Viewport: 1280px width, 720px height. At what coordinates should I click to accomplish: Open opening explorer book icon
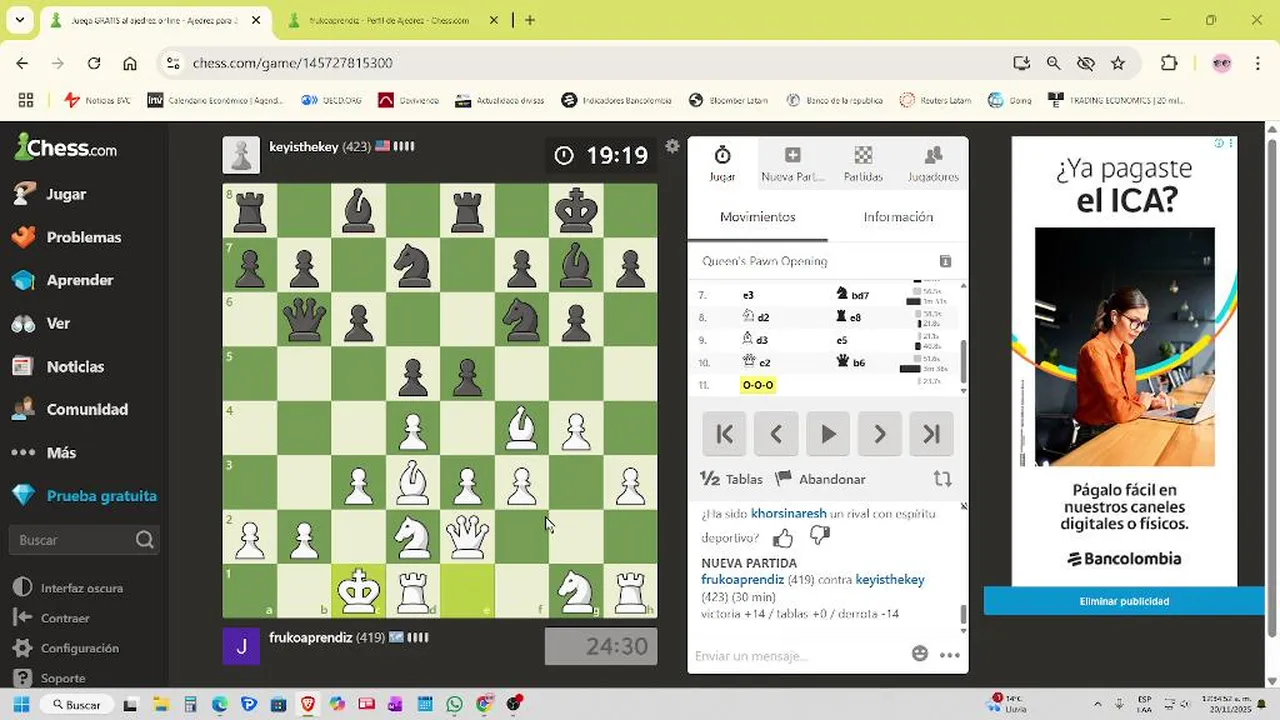pos(946,261)
